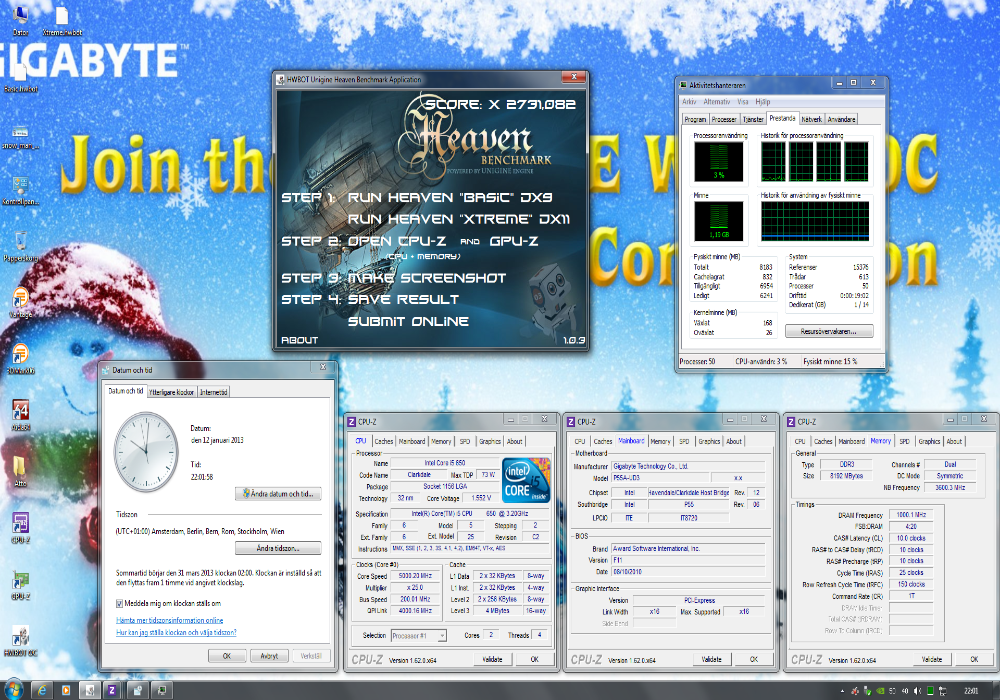Open the Atto folder icon
Screen dimensions: 1000x700
(20, 470)
